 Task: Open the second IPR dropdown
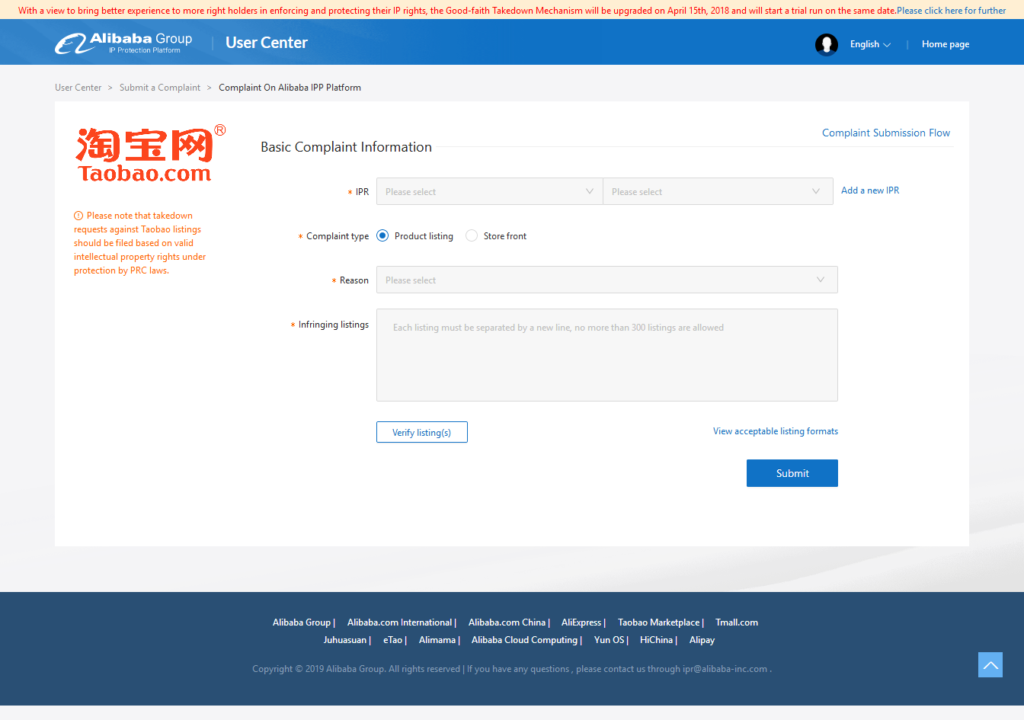click(x=718, y=191)
